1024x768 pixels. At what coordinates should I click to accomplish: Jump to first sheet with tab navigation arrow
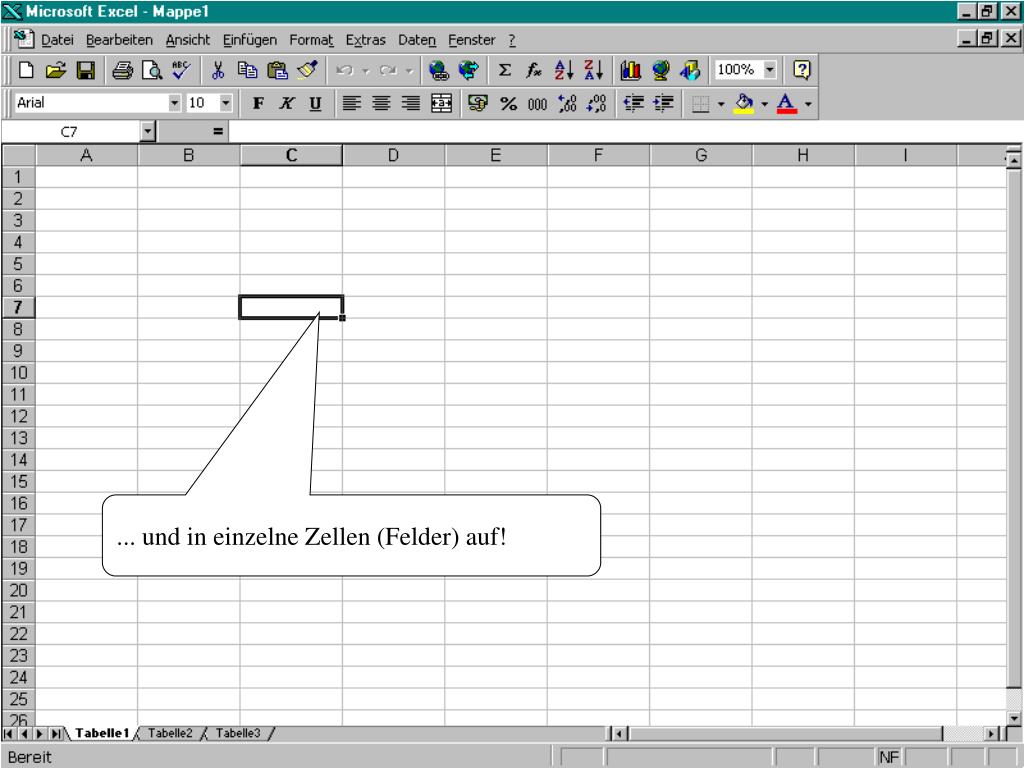(8, 733)
